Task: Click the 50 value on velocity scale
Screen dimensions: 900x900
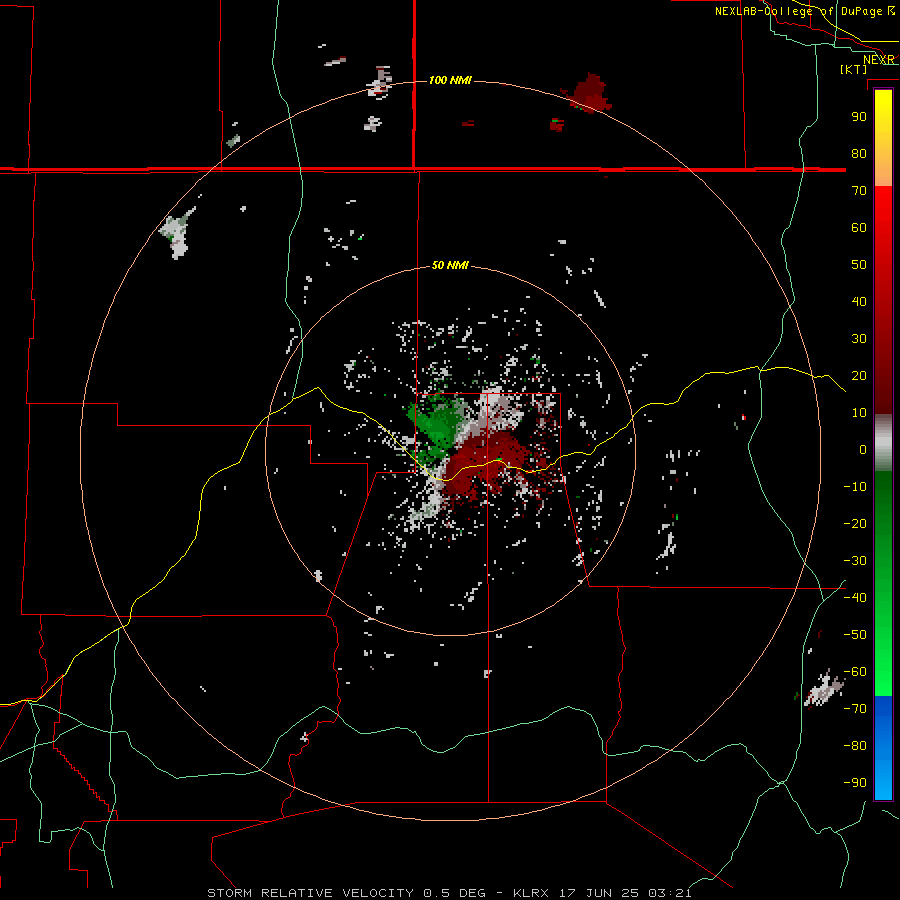Action: (x=859, y=265)
